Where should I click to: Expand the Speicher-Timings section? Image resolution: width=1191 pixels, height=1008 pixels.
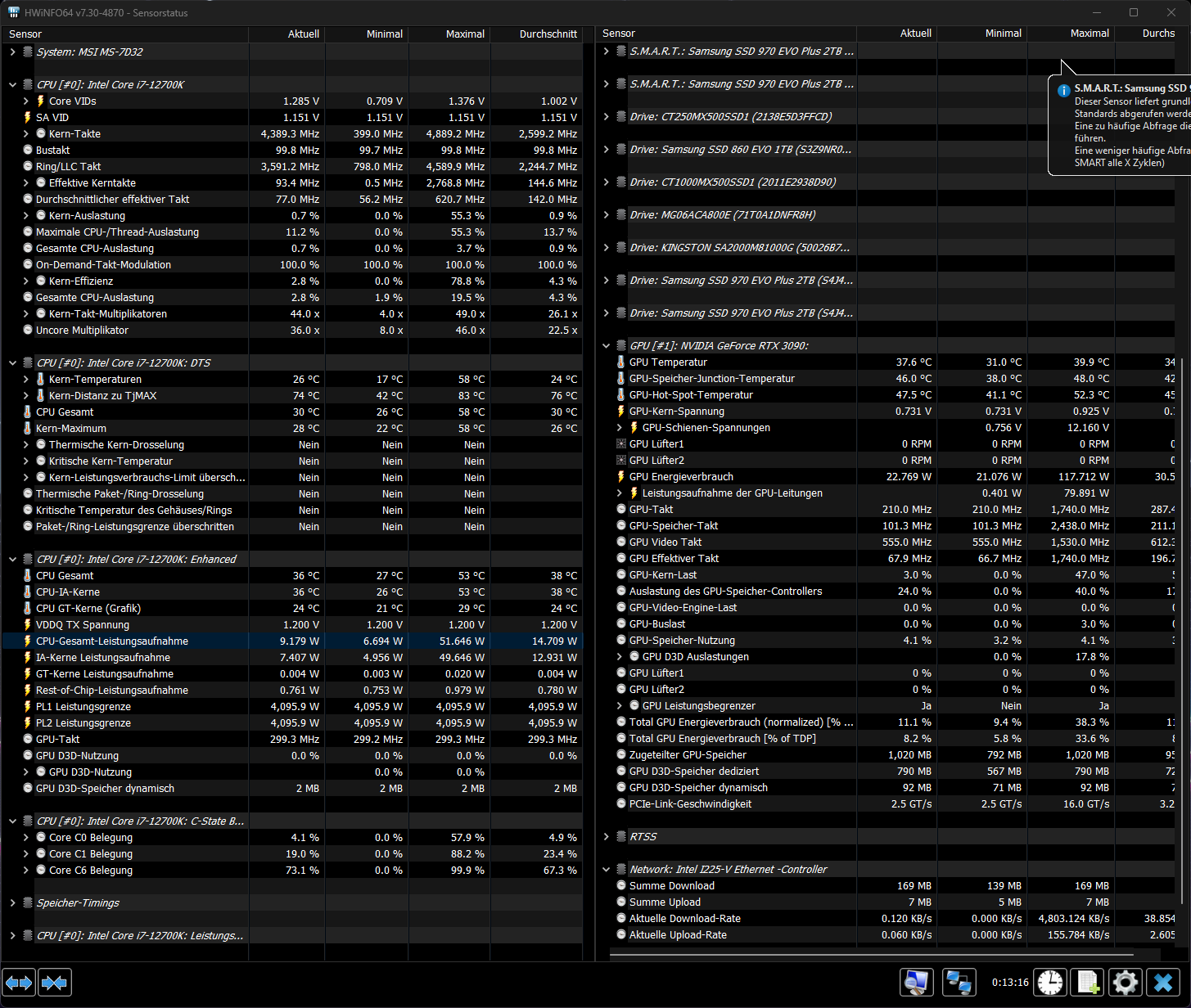point(11,902)
